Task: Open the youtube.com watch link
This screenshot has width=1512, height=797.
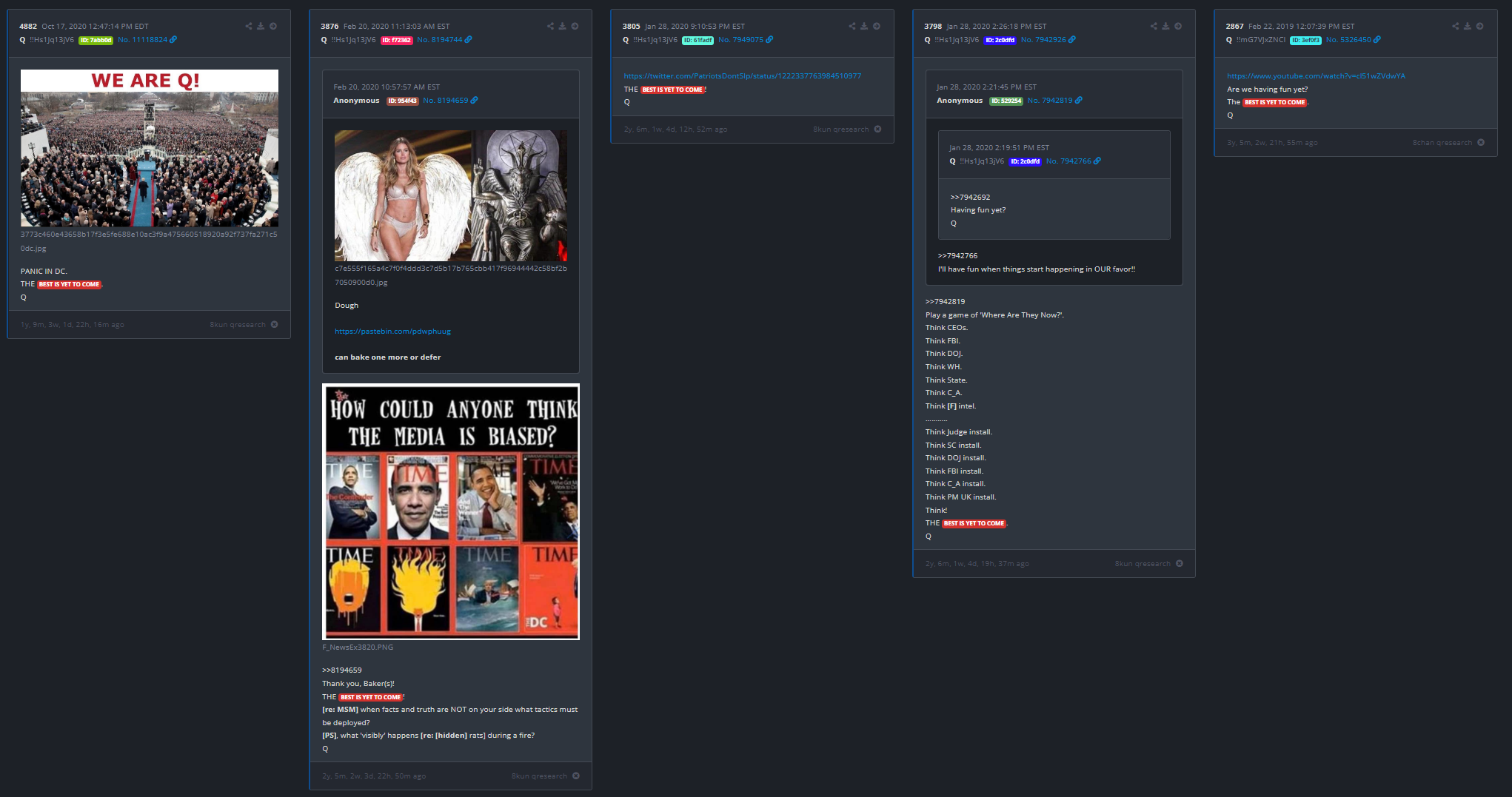Action: point(1316,76)
